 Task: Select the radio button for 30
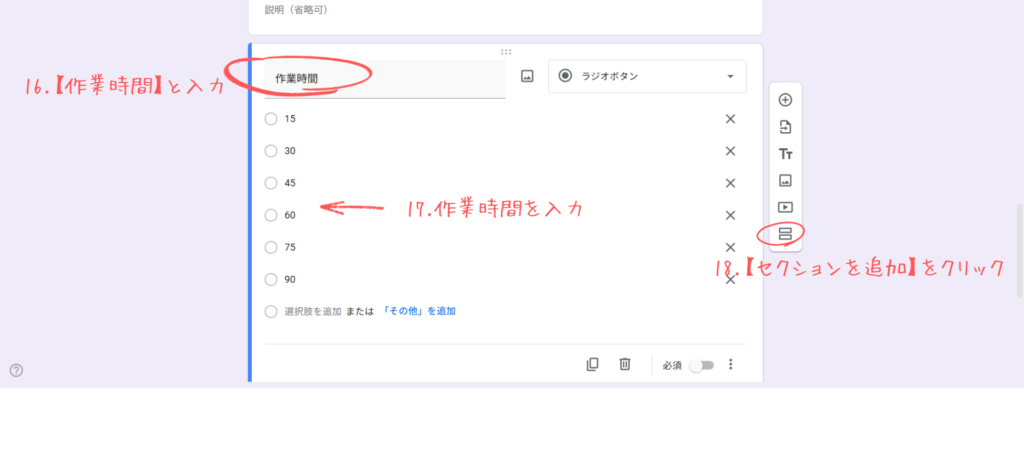coord(271,151)
